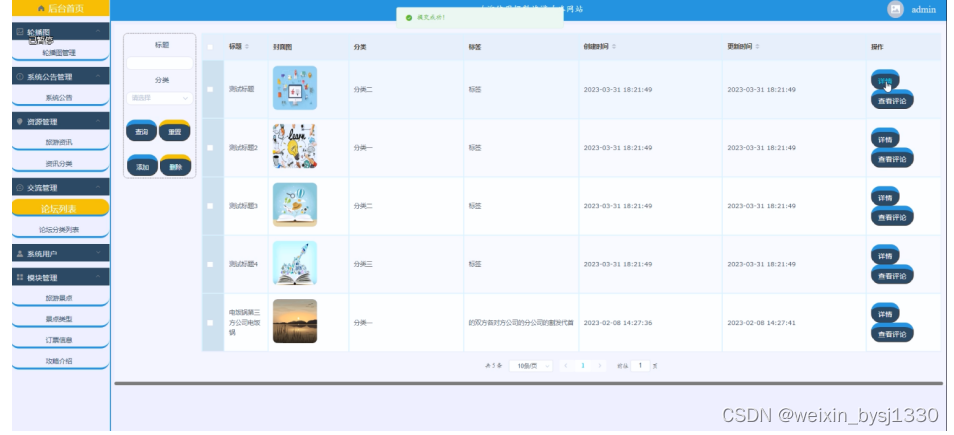
Task: Open 资讯分类 in the sidebar
Action: click(x=61, y=164)
